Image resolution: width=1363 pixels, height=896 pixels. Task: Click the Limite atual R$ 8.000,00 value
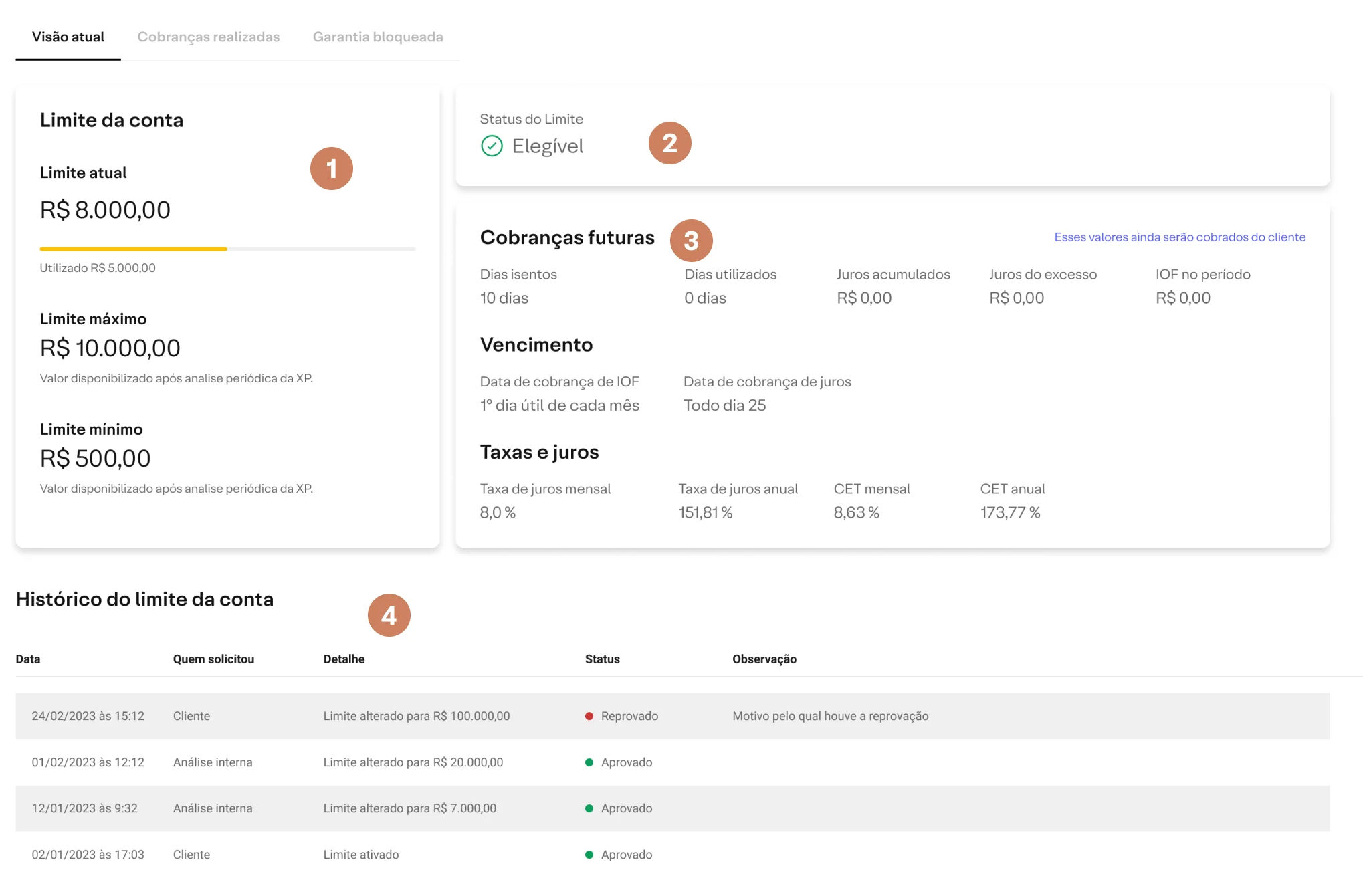pos(105,210)
